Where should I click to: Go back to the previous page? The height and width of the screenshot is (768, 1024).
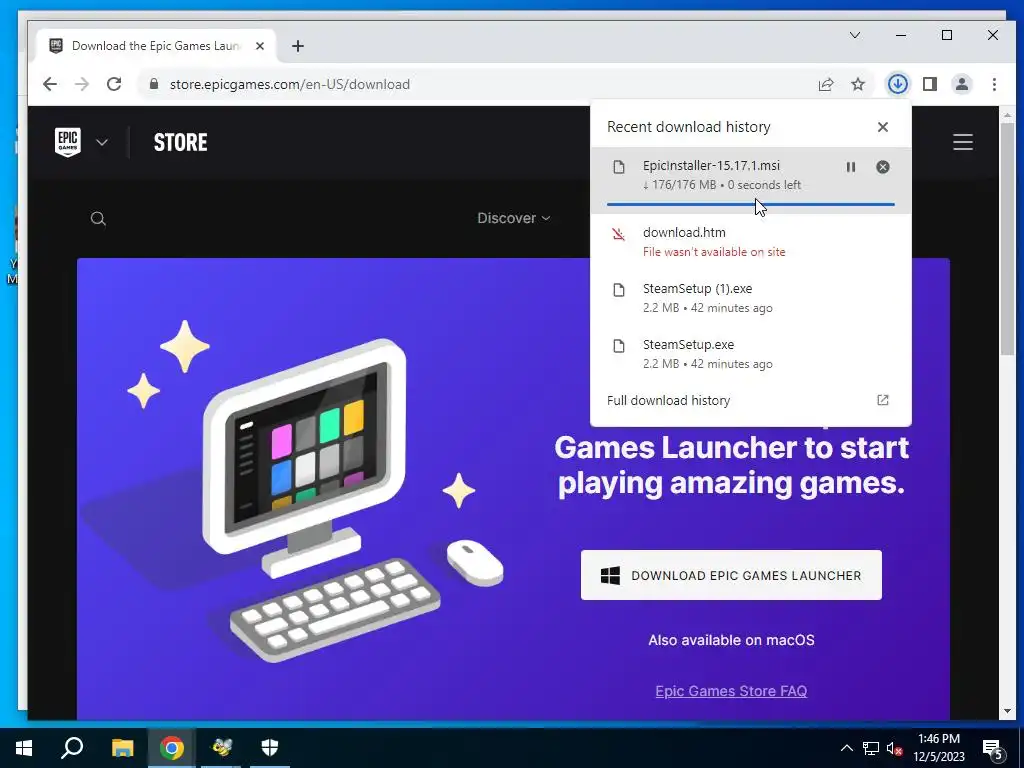pos(50,84)
